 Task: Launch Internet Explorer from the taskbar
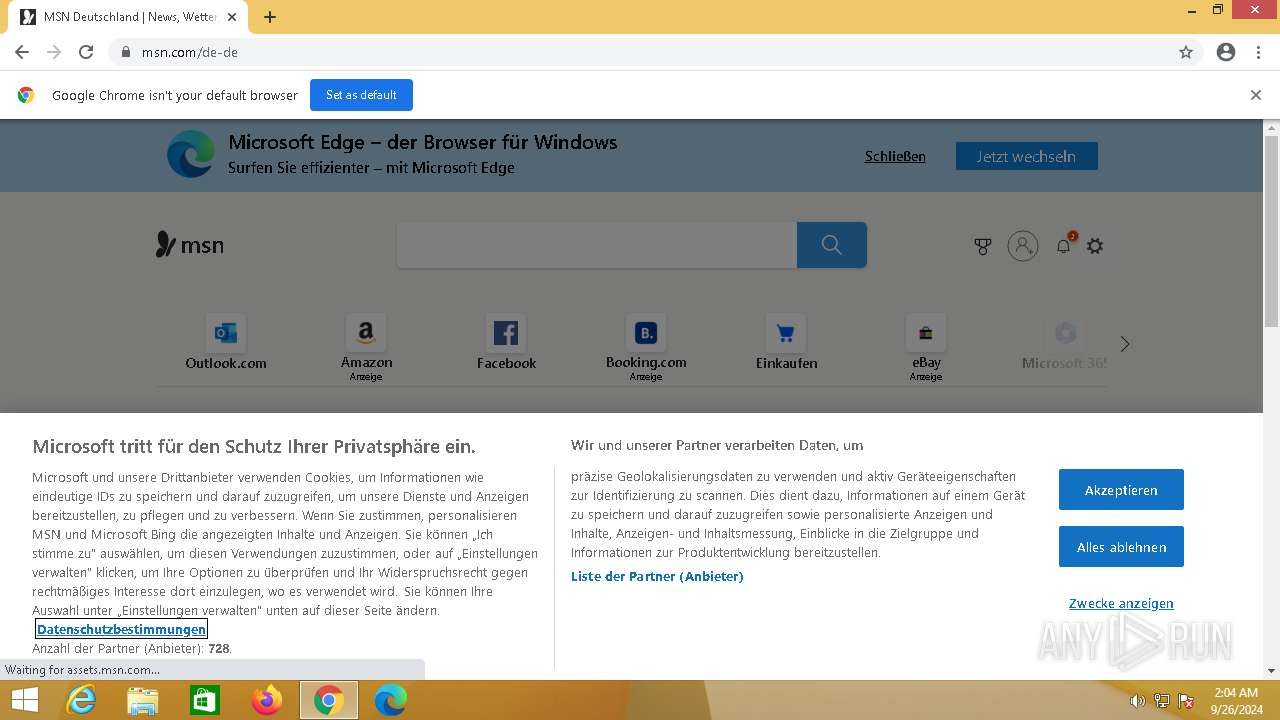[81, 700]
